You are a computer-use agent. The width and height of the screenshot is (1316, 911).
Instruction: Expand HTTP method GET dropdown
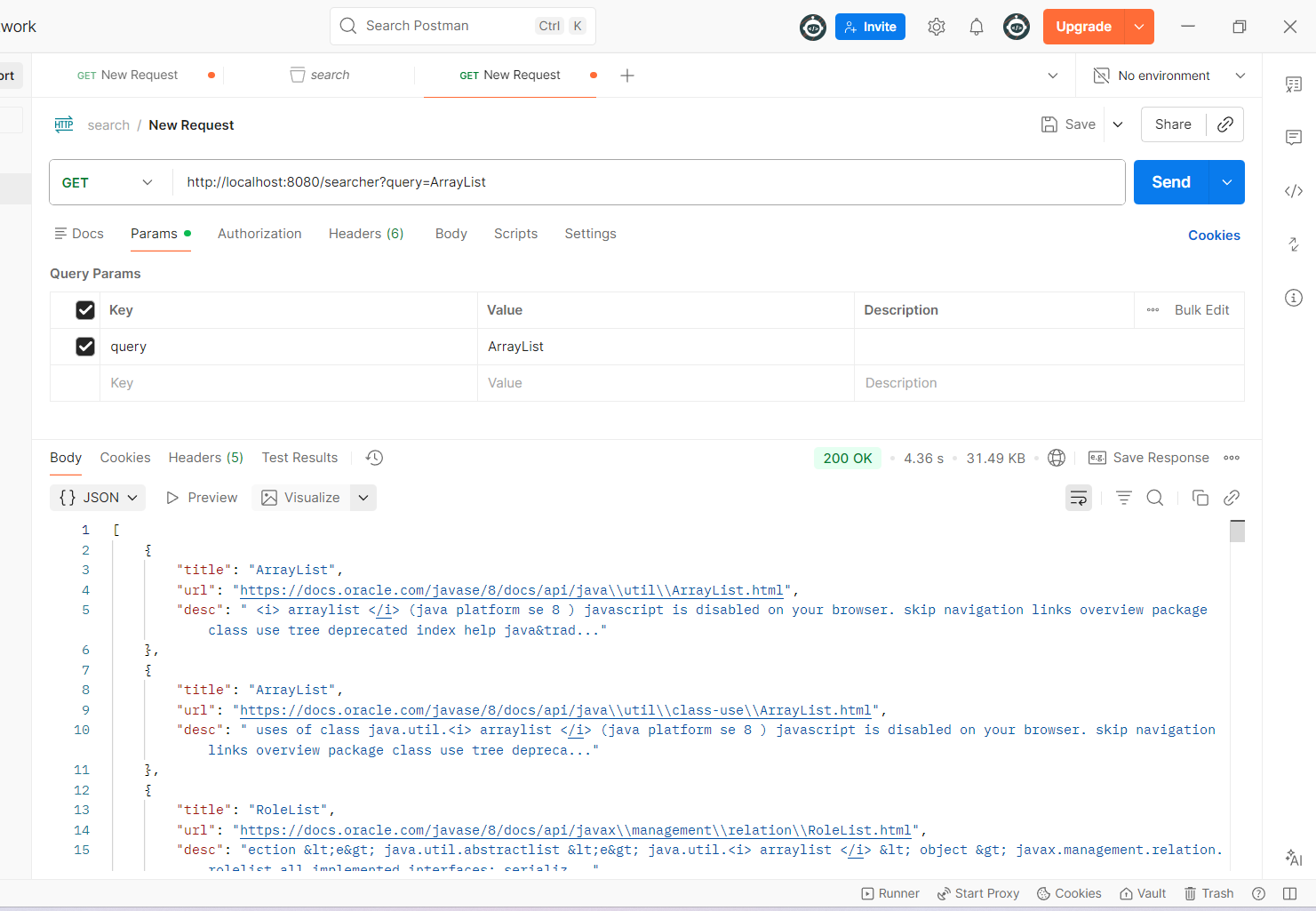click(x=108, y=182)
